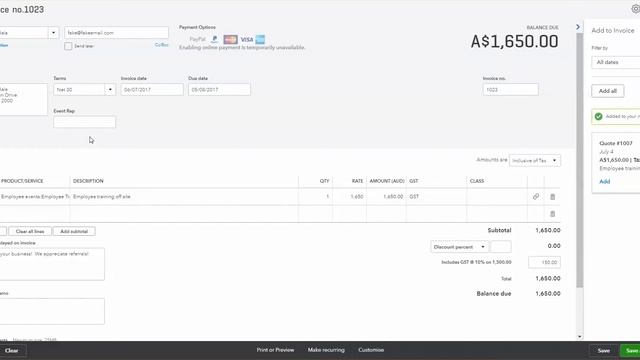Click Print or Preview in footer
The image size is (640, 360).
(275, 350)
